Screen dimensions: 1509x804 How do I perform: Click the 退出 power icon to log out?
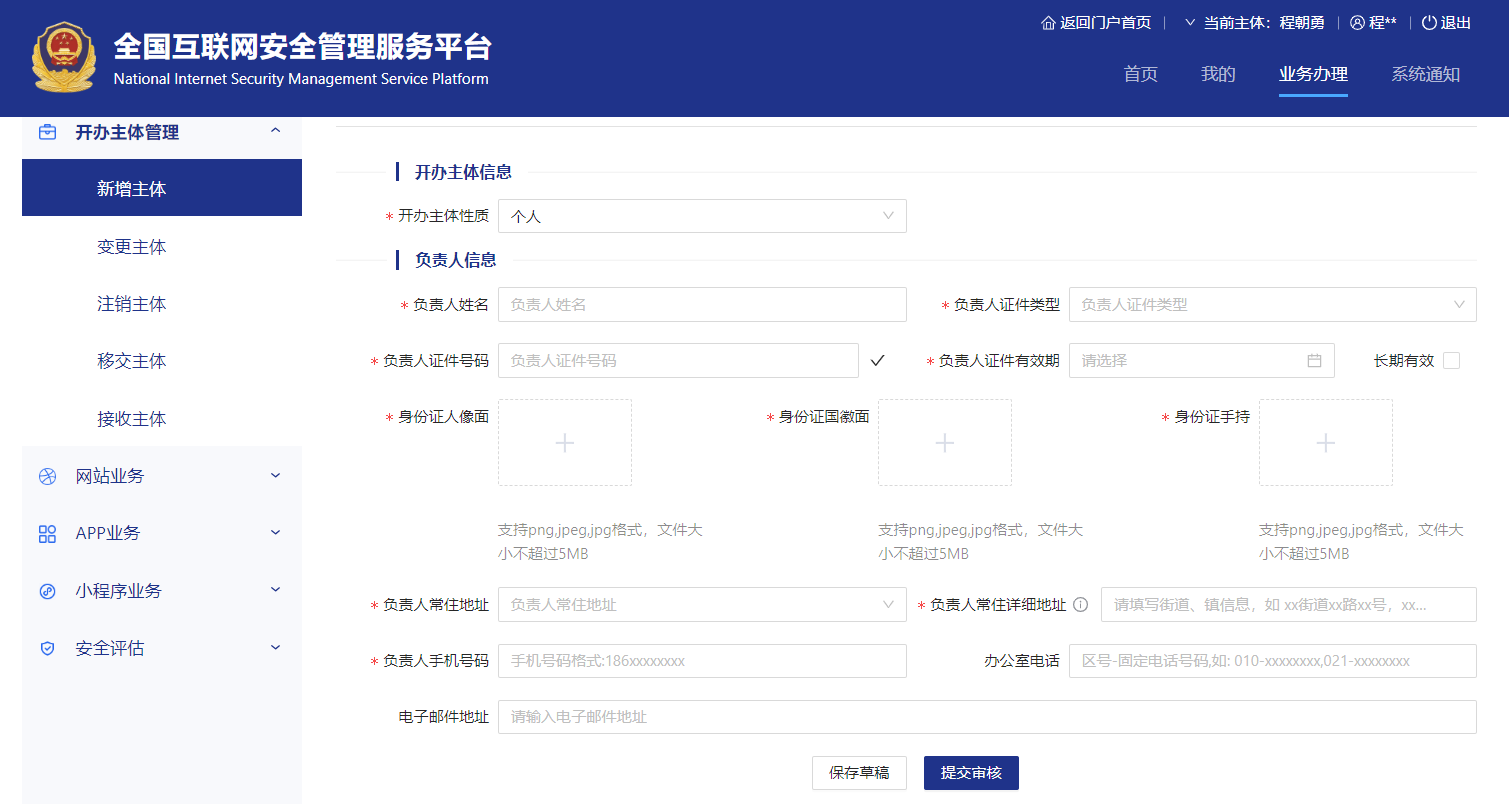click(1429, 22)
